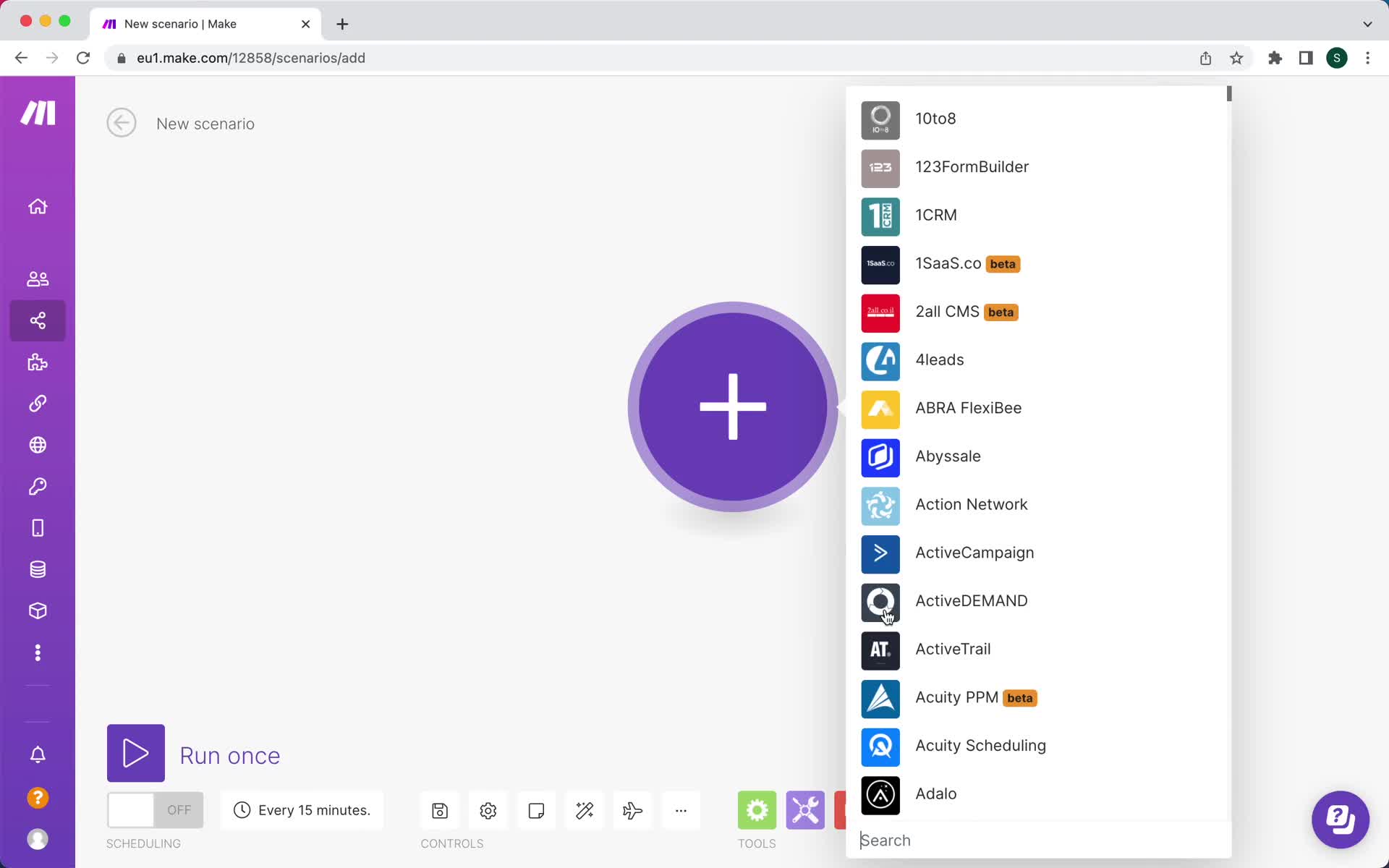The height and width of the screenshot is (868, 1389).
Task: Open Every 15 minutes schedule settings
Action: click(302, 810)
